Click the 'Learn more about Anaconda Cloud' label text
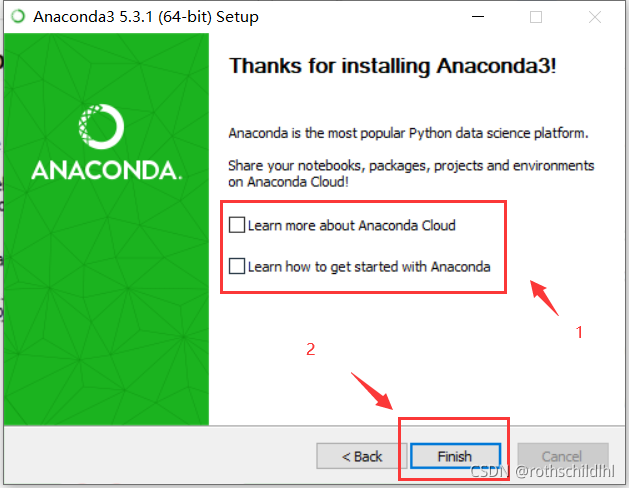This screenshot has height=488, width=629. (x=351, y=225)
